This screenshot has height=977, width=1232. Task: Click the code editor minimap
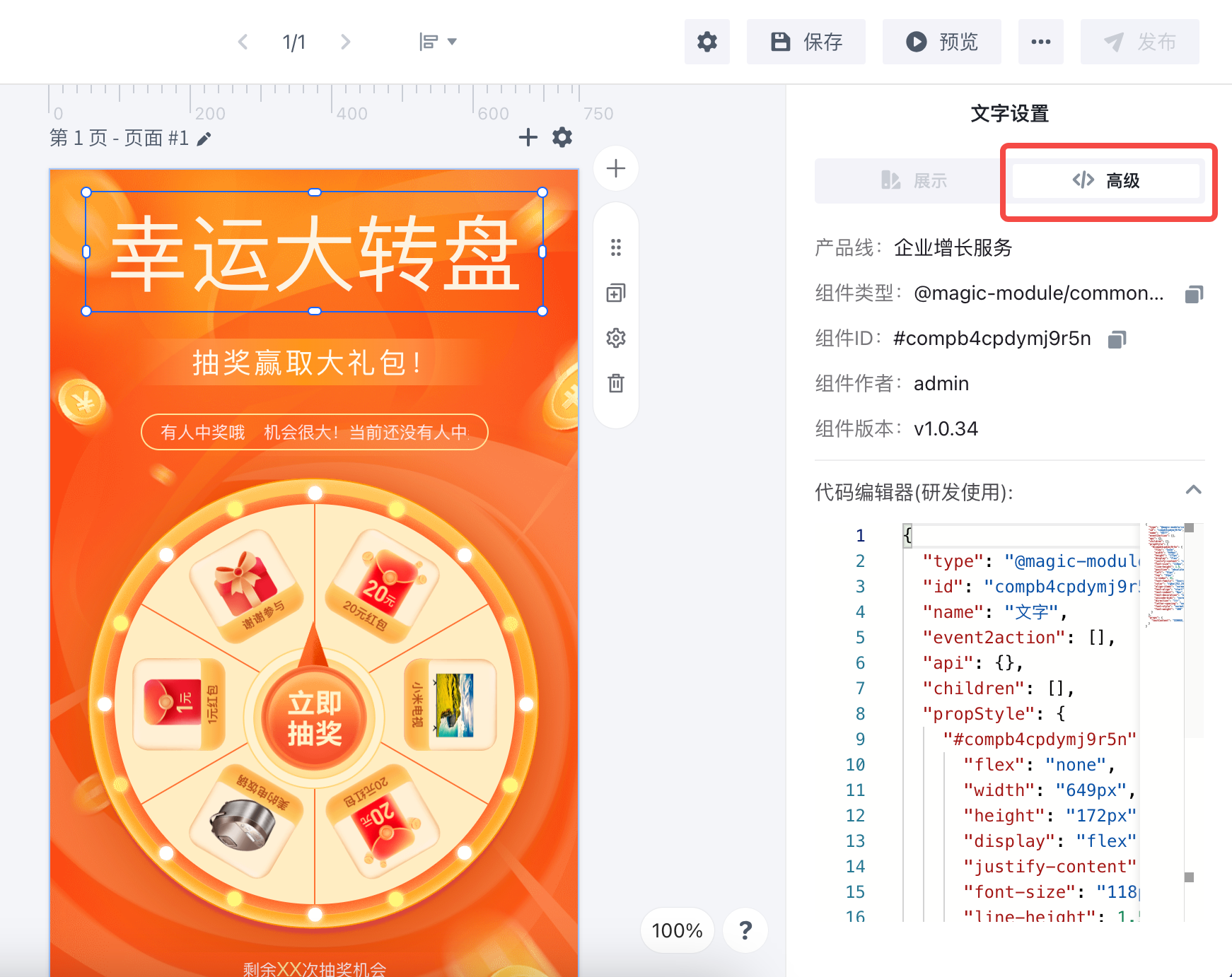tap(1164, 576)
